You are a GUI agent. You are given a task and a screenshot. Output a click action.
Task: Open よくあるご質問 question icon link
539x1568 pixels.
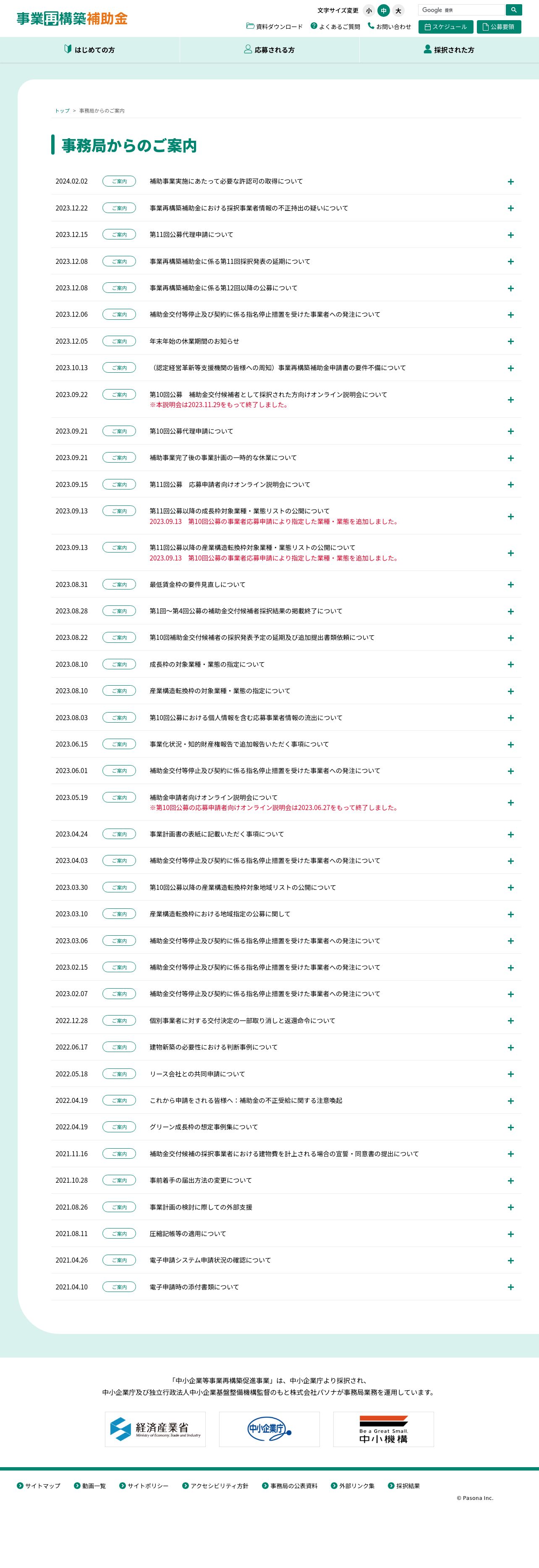[335, 26]
